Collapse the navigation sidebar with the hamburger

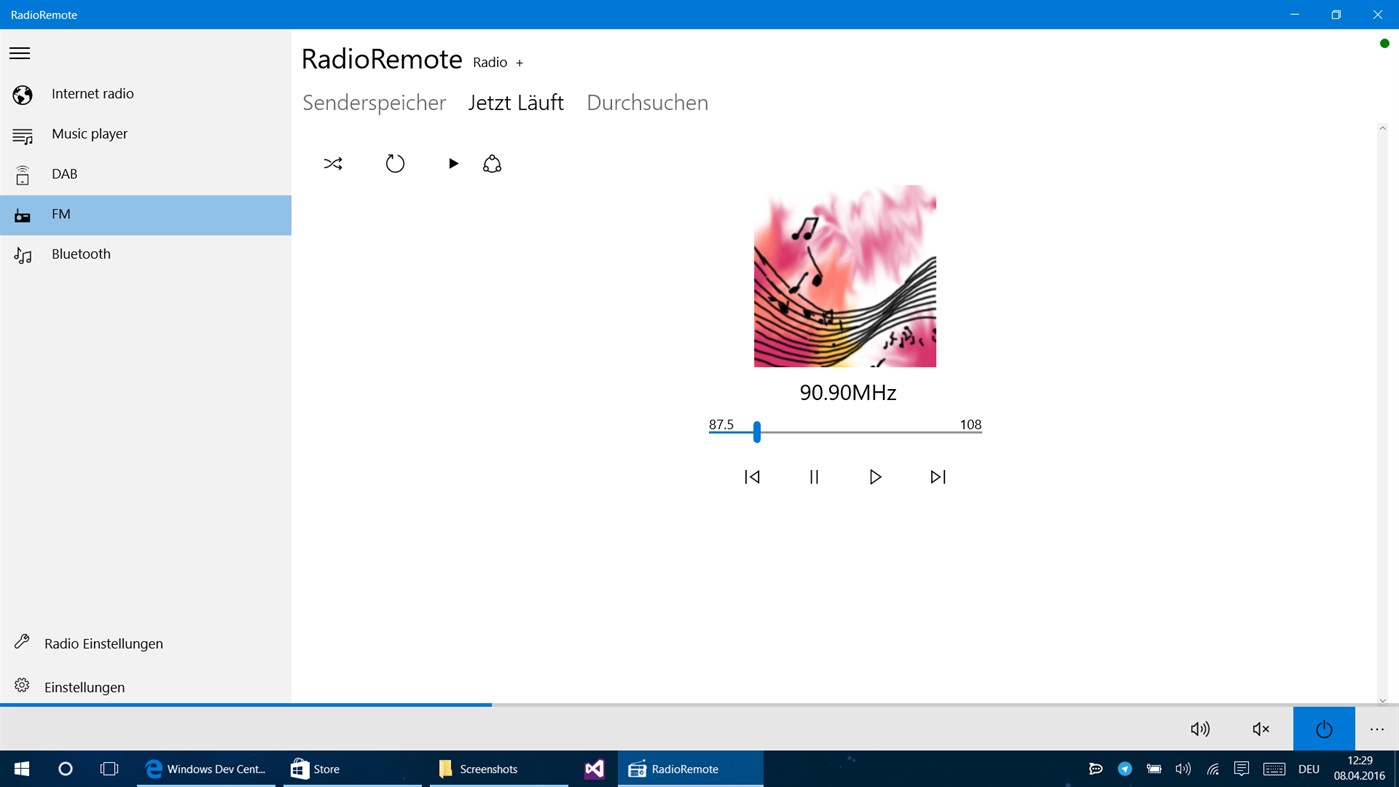pos(19,52)
